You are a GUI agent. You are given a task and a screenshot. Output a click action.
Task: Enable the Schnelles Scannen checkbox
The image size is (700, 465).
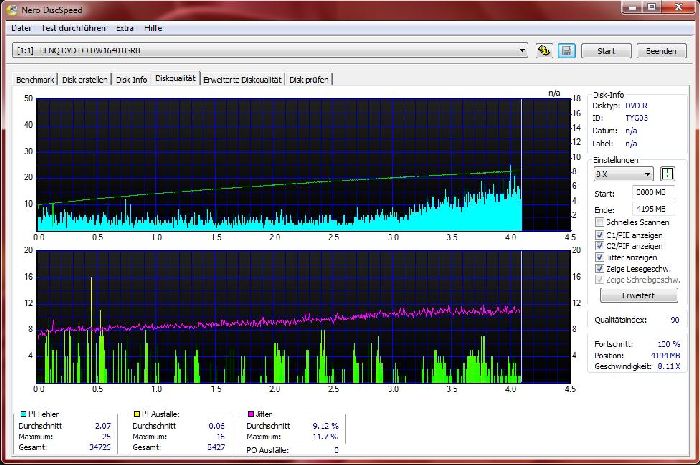point(600,222)
